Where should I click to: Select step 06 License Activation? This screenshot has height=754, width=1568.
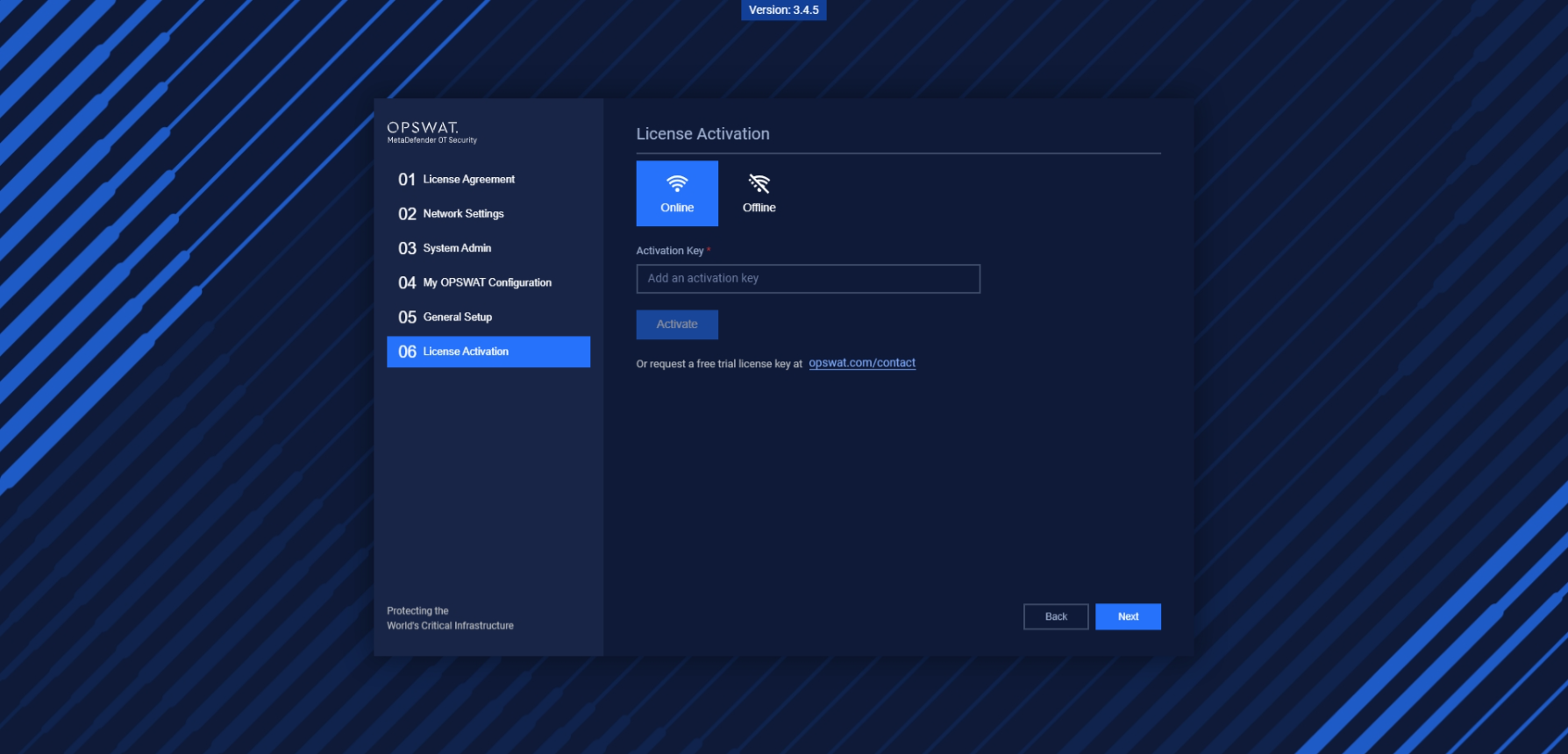point(488,352)
